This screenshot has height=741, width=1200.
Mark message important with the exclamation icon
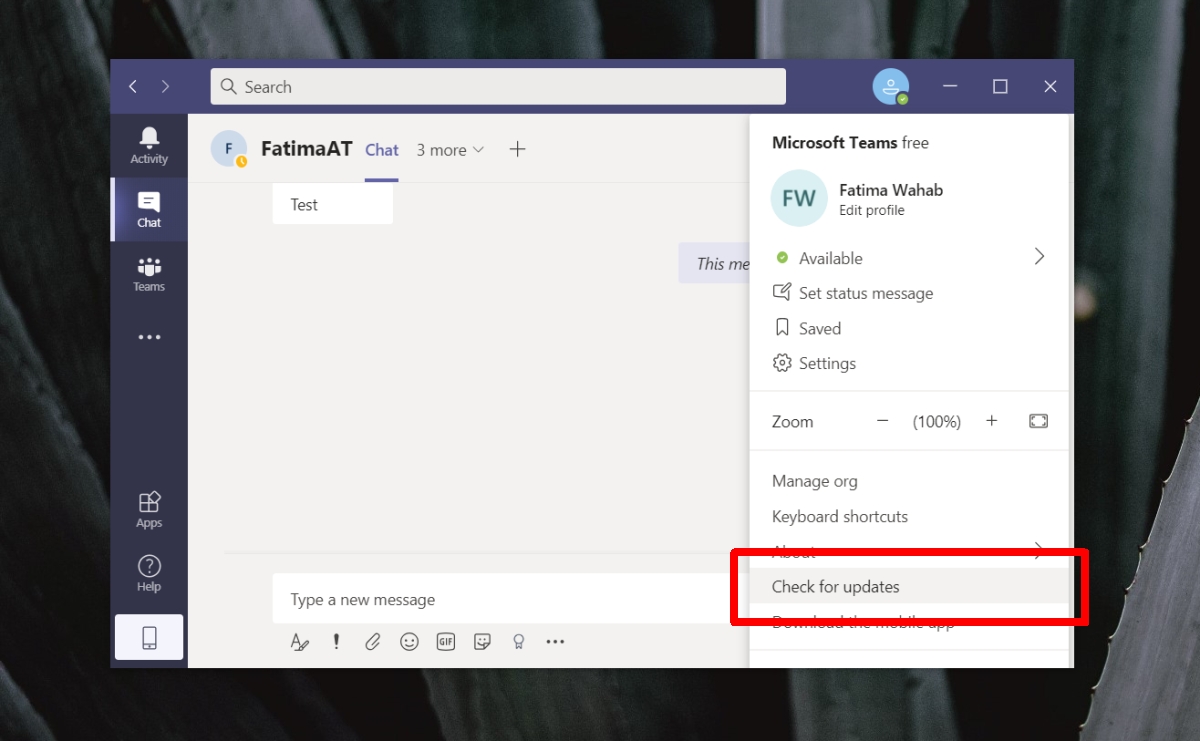click(x=336, y=642)
